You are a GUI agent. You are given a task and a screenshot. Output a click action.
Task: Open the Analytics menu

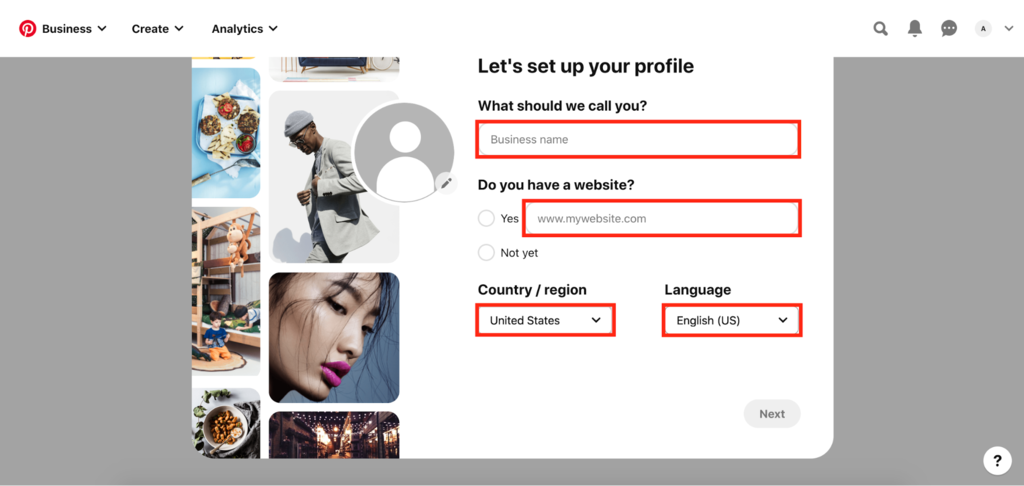[x=244, y=29]
